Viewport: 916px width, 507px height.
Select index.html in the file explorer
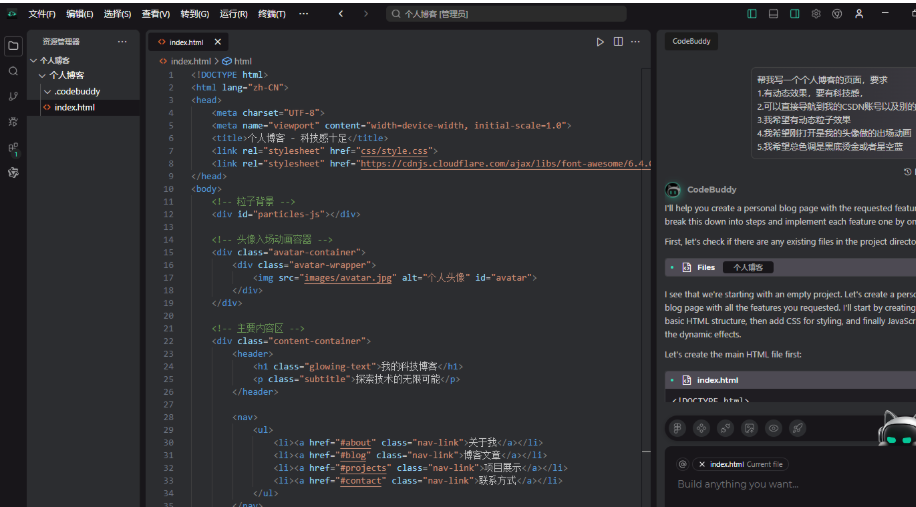click(x=74, y=107)
